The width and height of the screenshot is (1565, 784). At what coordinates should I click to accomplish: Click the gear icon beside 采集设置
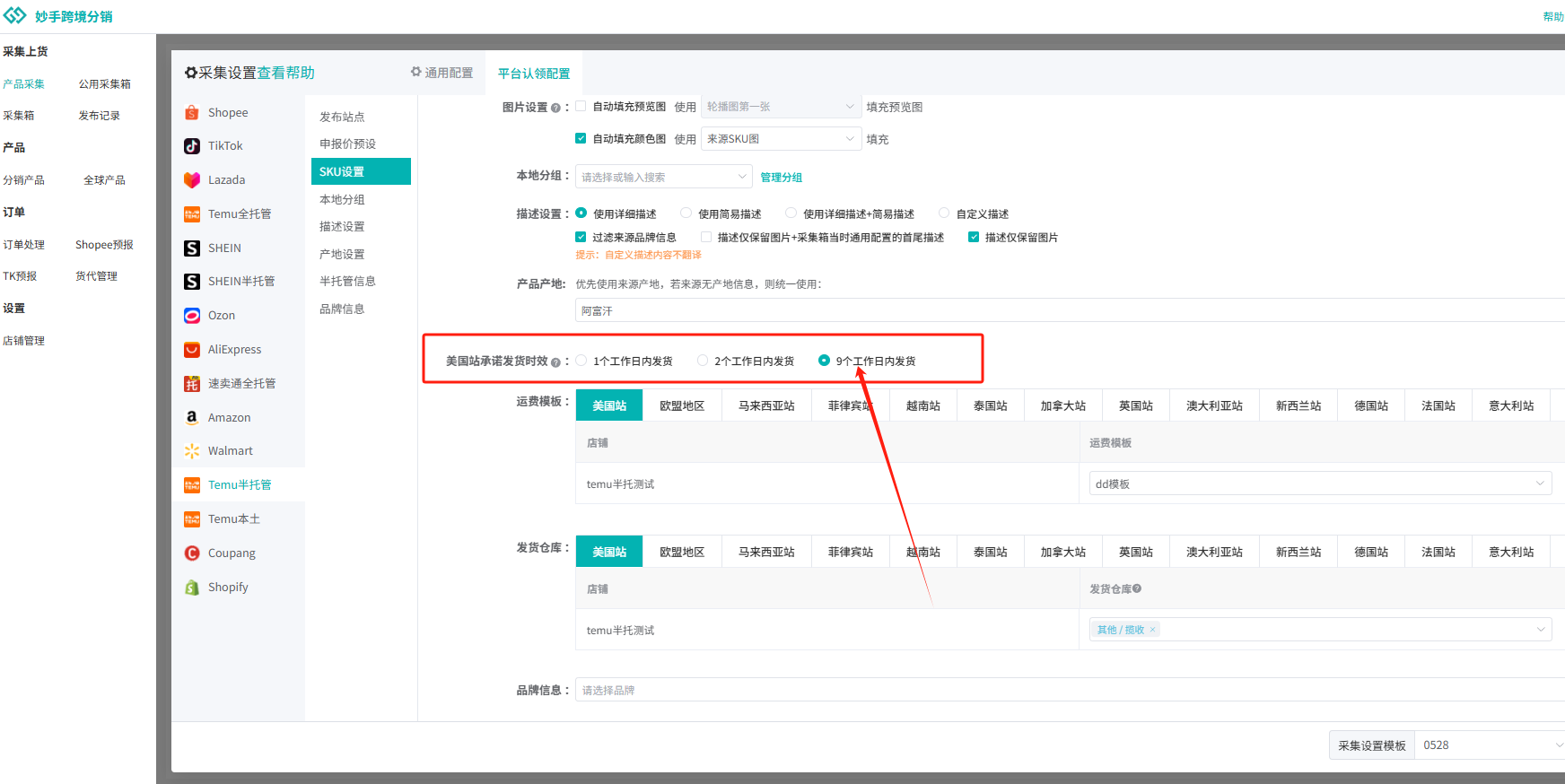coord(190,73)
